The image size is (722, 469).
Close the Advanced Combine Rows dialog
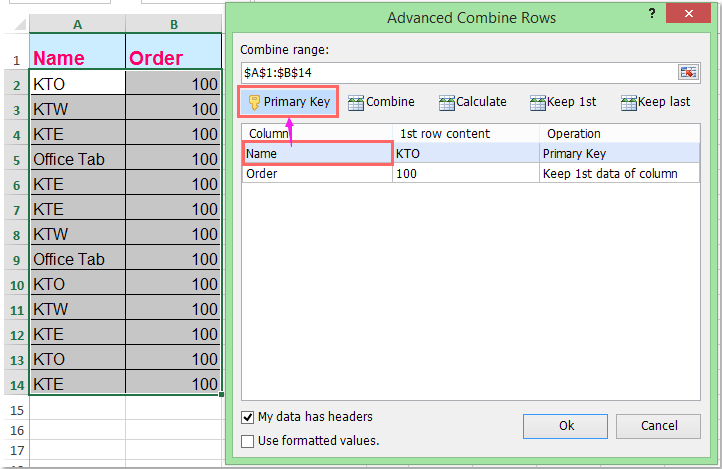coord(688,13)
